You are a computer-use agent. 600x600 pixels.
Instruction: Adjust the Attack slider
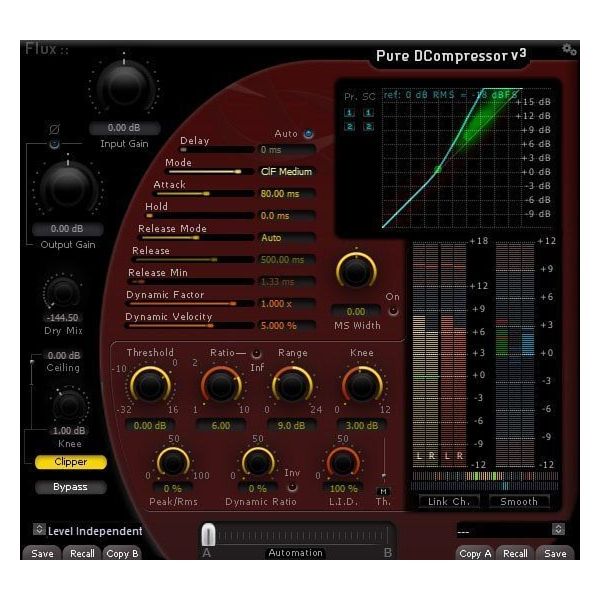[205, 194]
